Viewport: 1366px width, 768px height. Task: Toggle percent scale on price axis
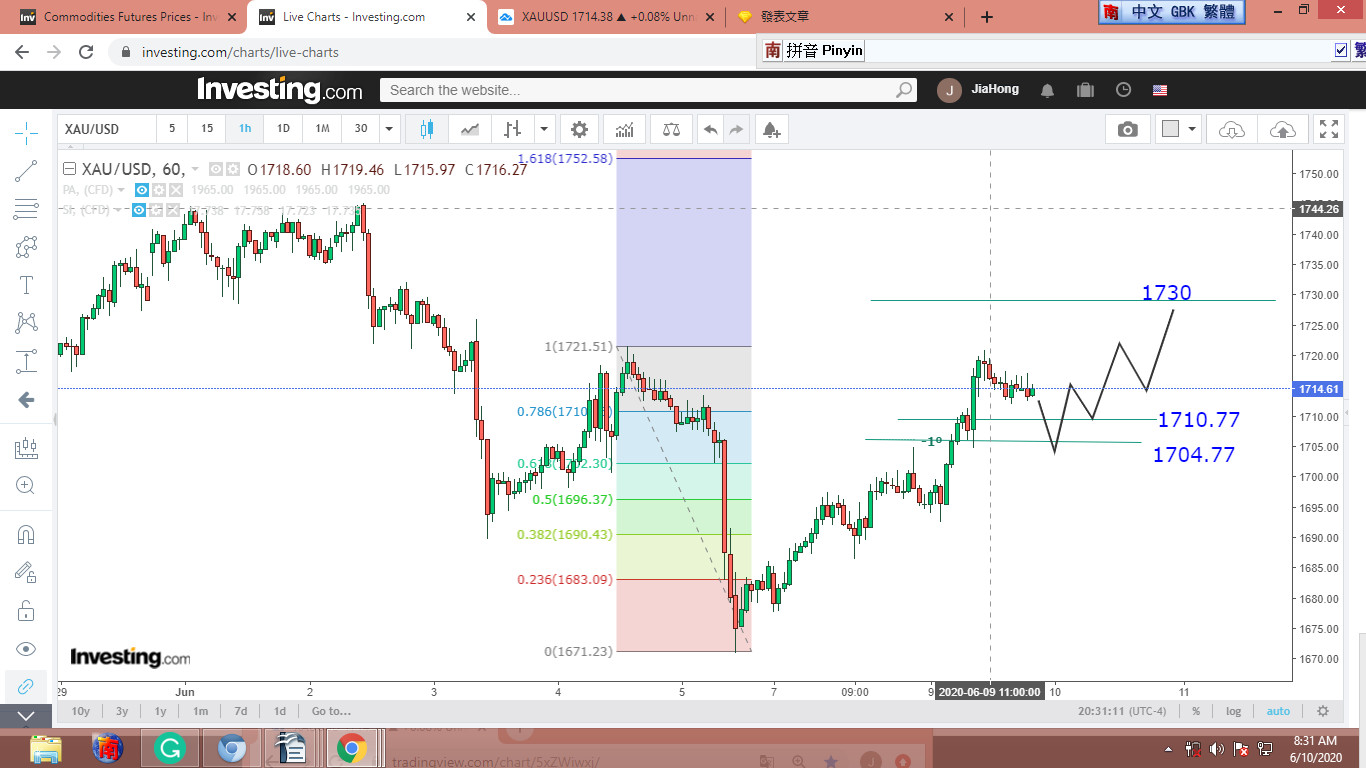pos(1195,711)
